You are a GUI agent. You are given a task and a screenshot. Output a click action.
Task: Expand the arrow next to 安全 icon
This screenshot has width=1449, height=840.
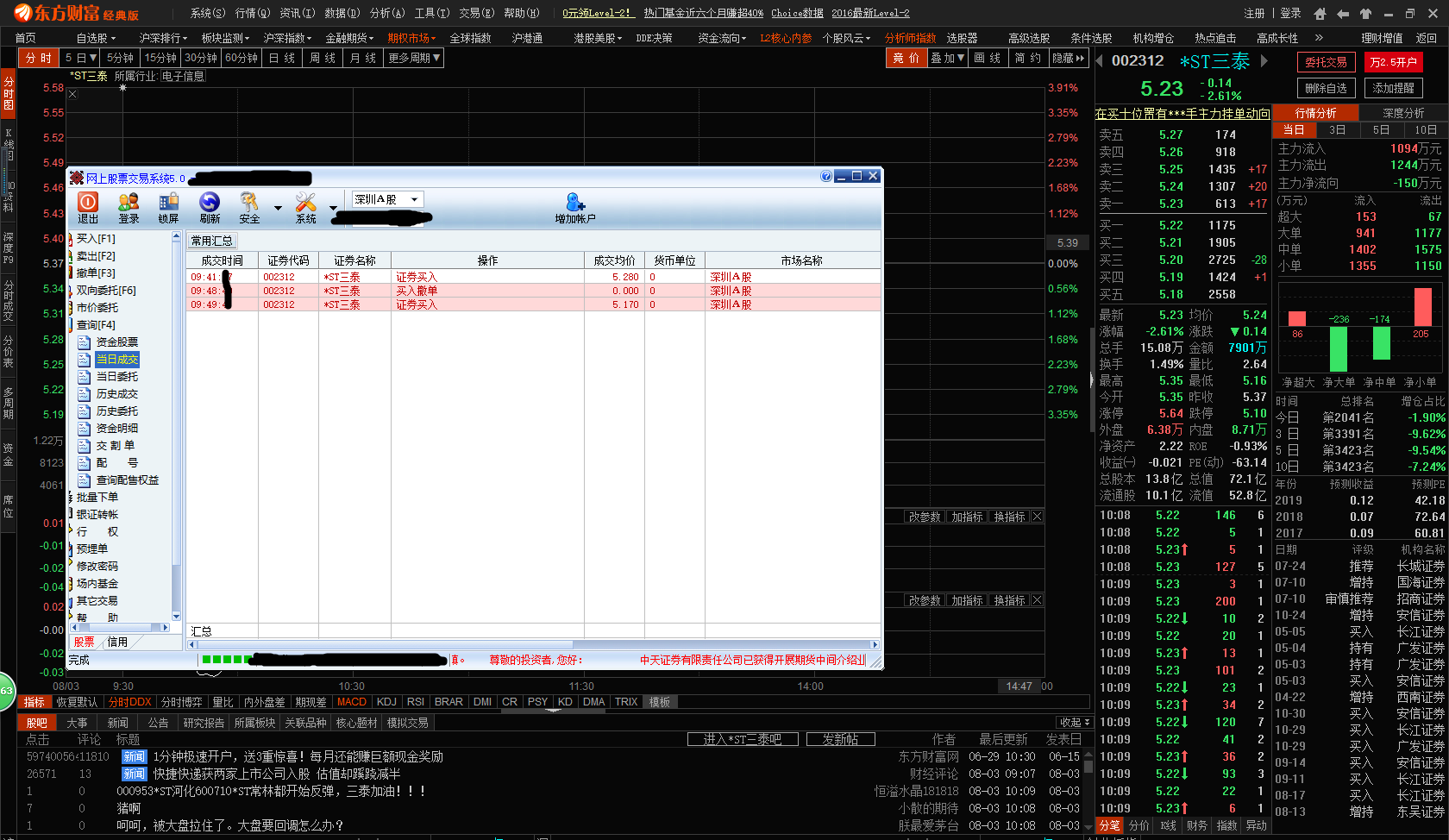click(x=278, y=208)
